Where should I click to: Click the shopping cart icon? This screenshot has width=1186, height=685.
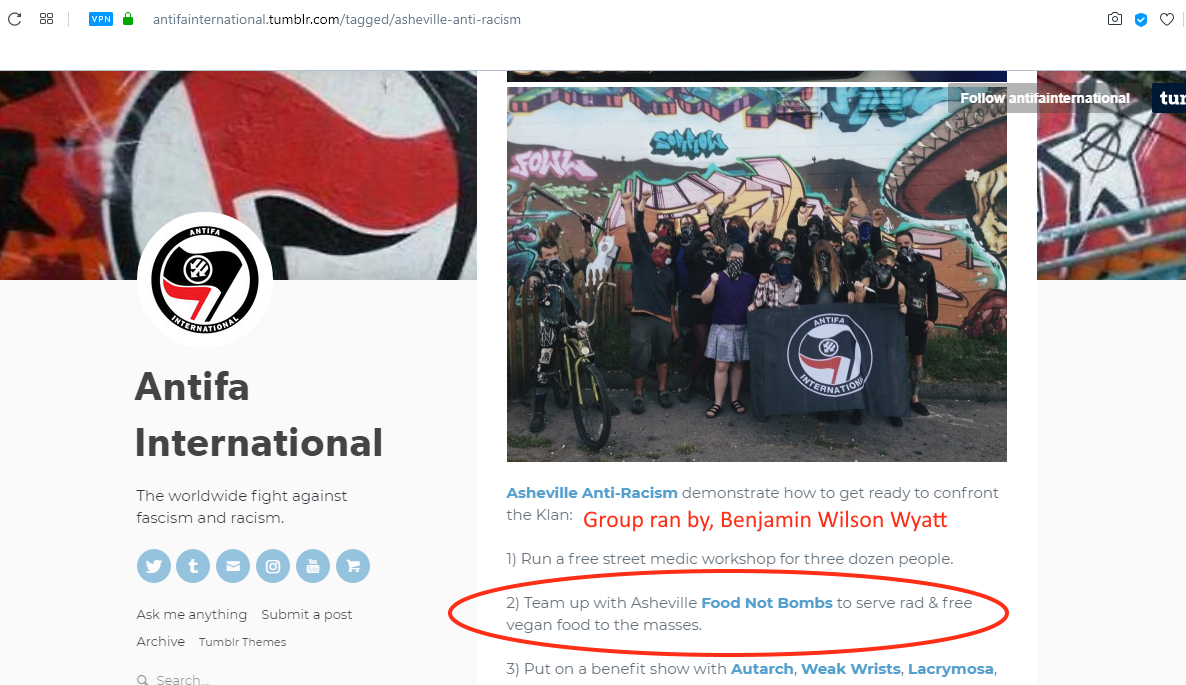tap(352, 566)
